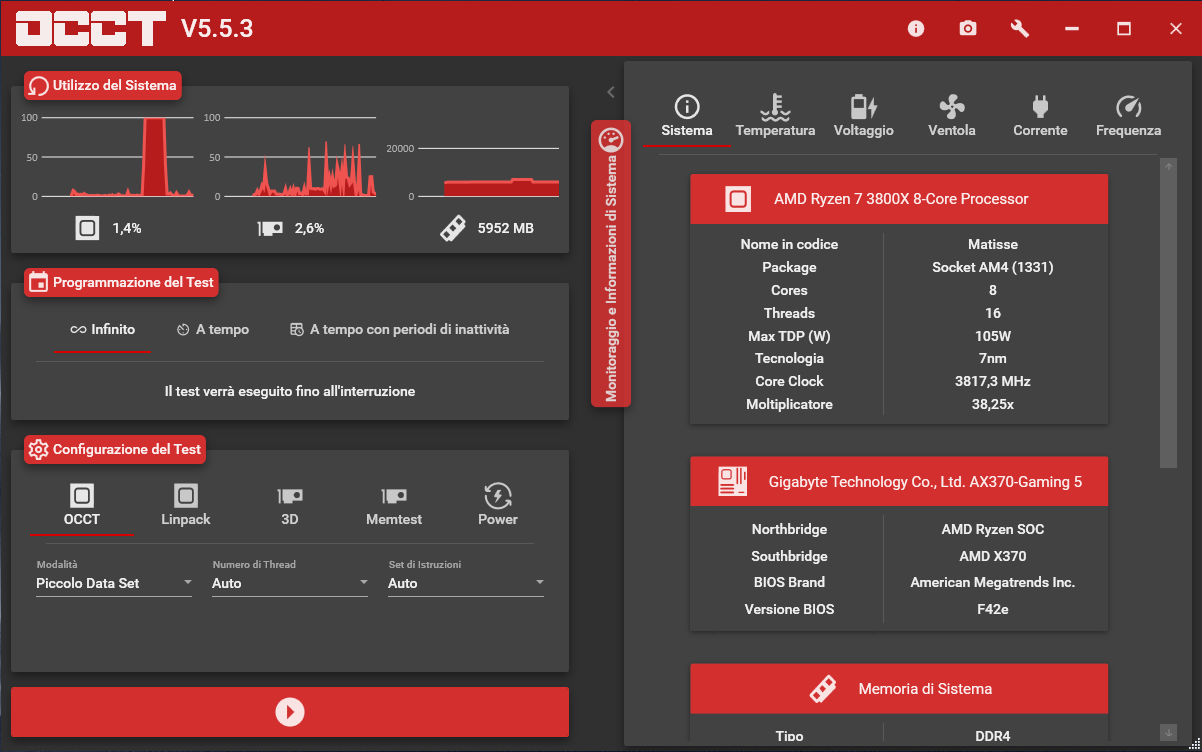1202x752 pixels.
Task: Click the DDR4 memory type value
Action: tap(993, 736)
